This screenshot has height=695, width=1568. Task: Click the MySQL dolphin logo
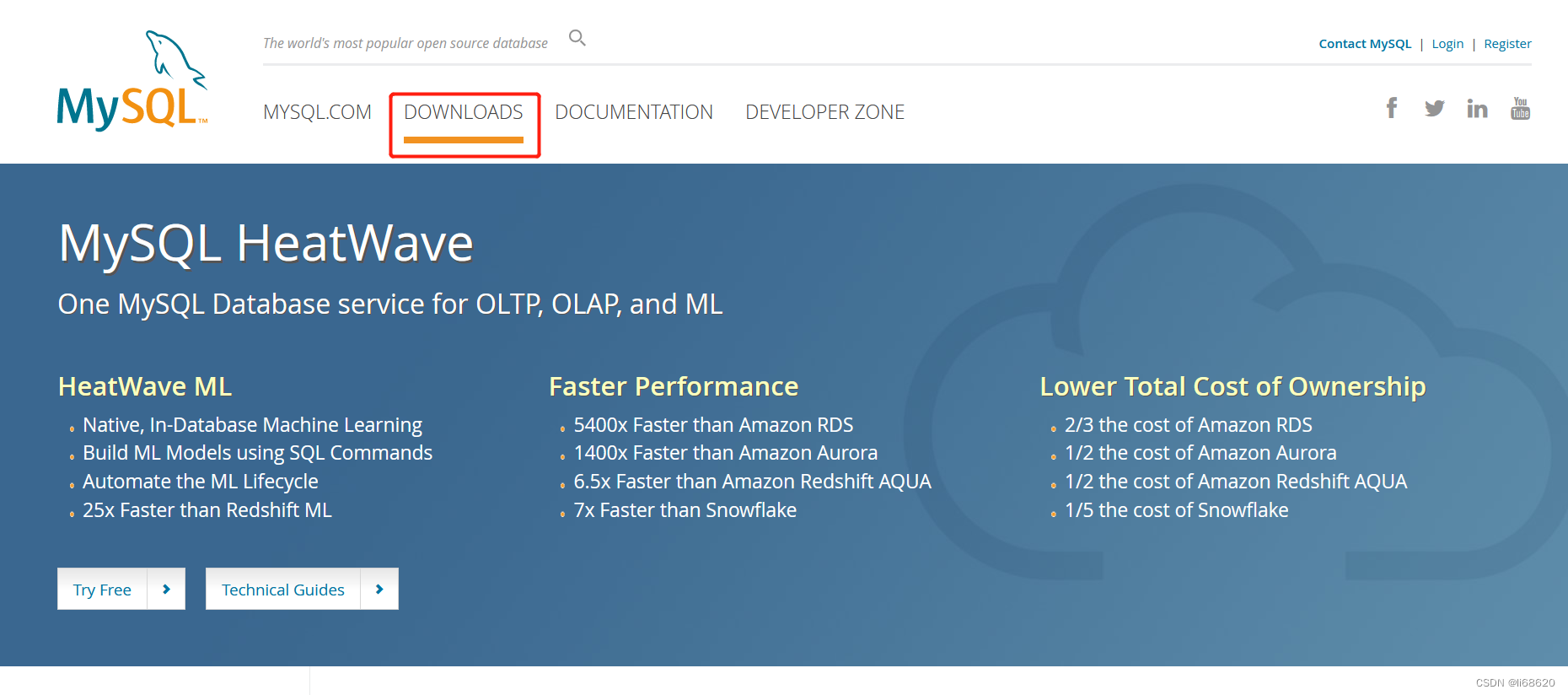132,80
